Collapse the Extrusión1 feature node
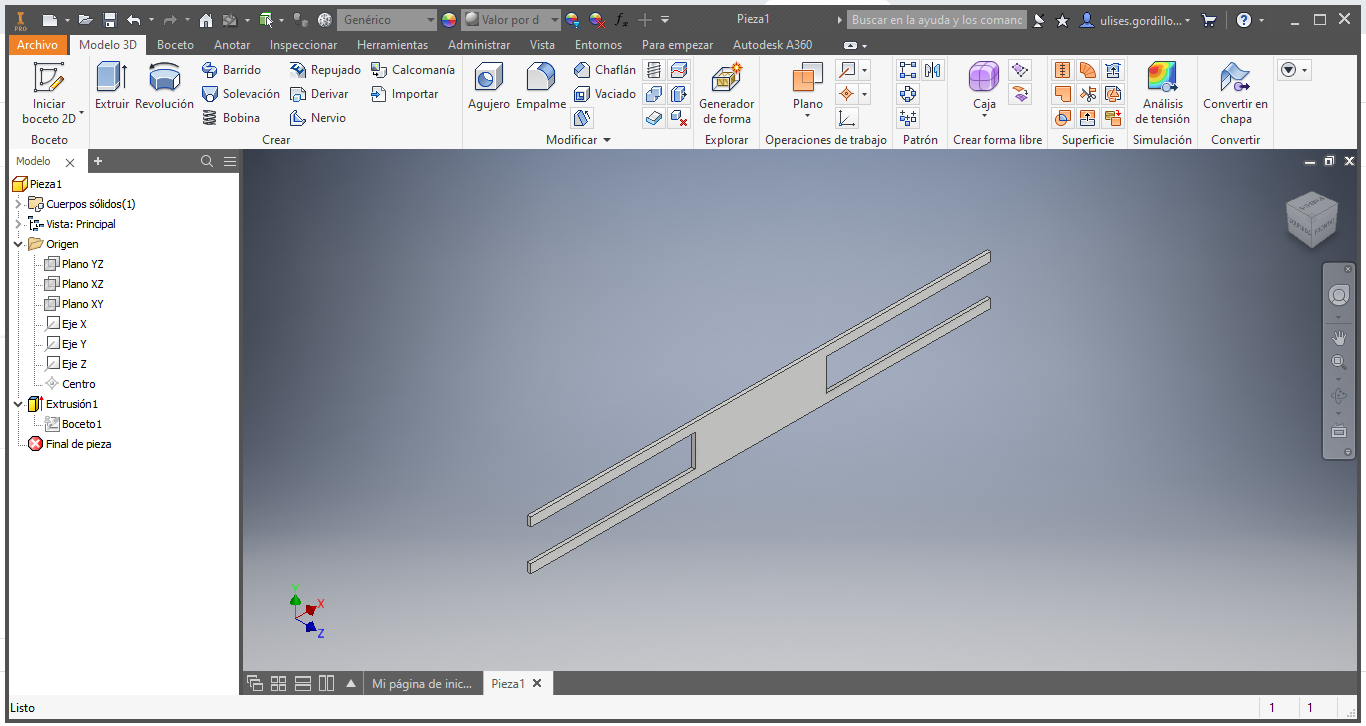The image size is (1366, 726). coord(18,404)
